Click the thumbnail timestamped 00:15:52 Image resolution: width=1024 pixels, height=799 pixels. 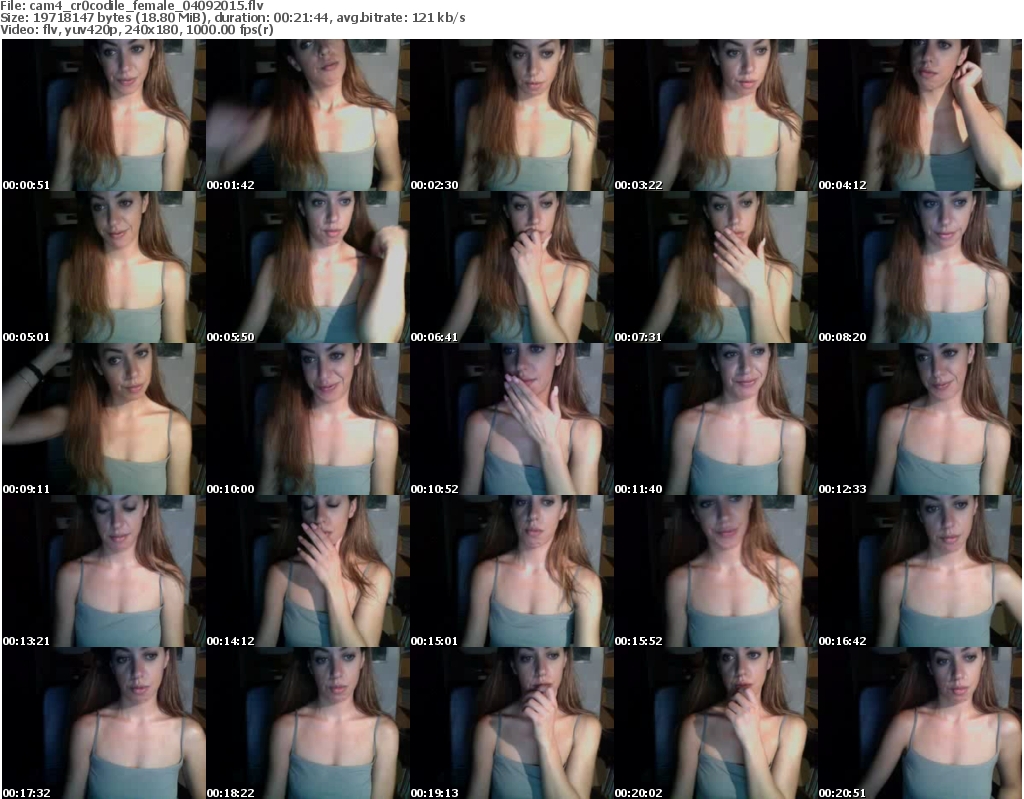point(716,571)
